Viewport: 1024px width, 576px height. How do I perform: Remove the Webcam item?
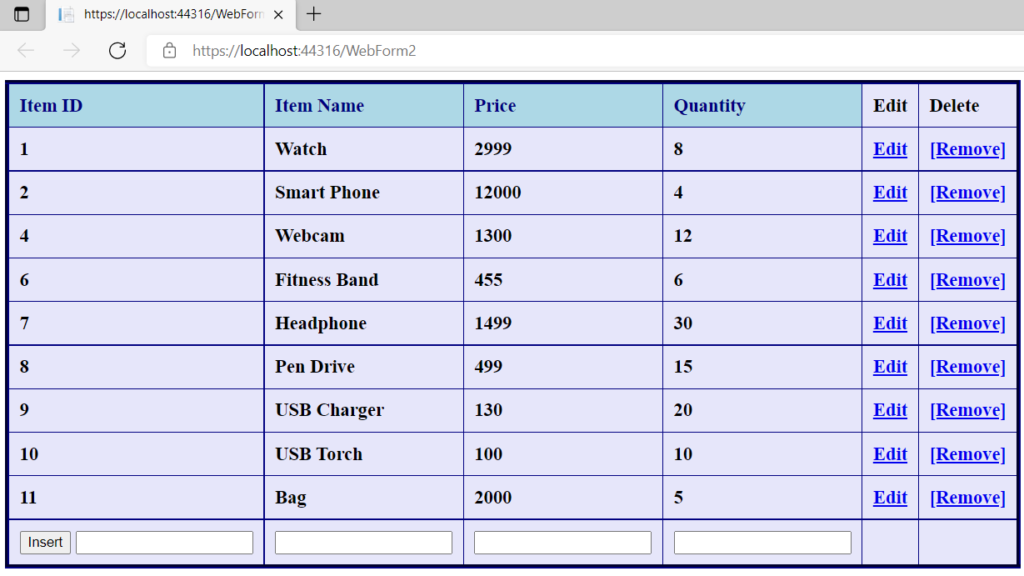pyautogui.click(x=967, y=236)
